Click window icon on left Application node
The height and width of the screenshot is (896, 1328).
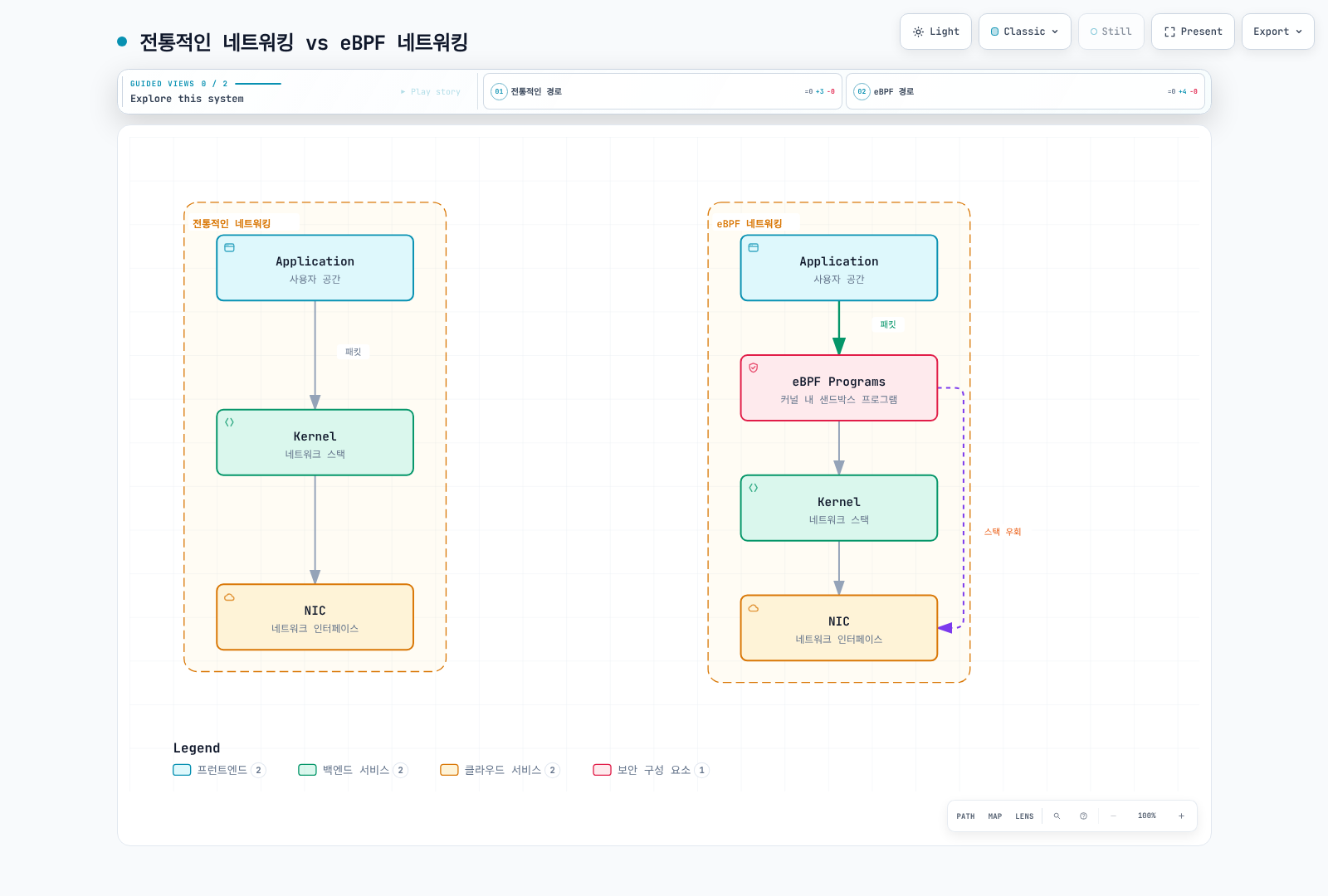pyautogui.click(x=230, y=247)
